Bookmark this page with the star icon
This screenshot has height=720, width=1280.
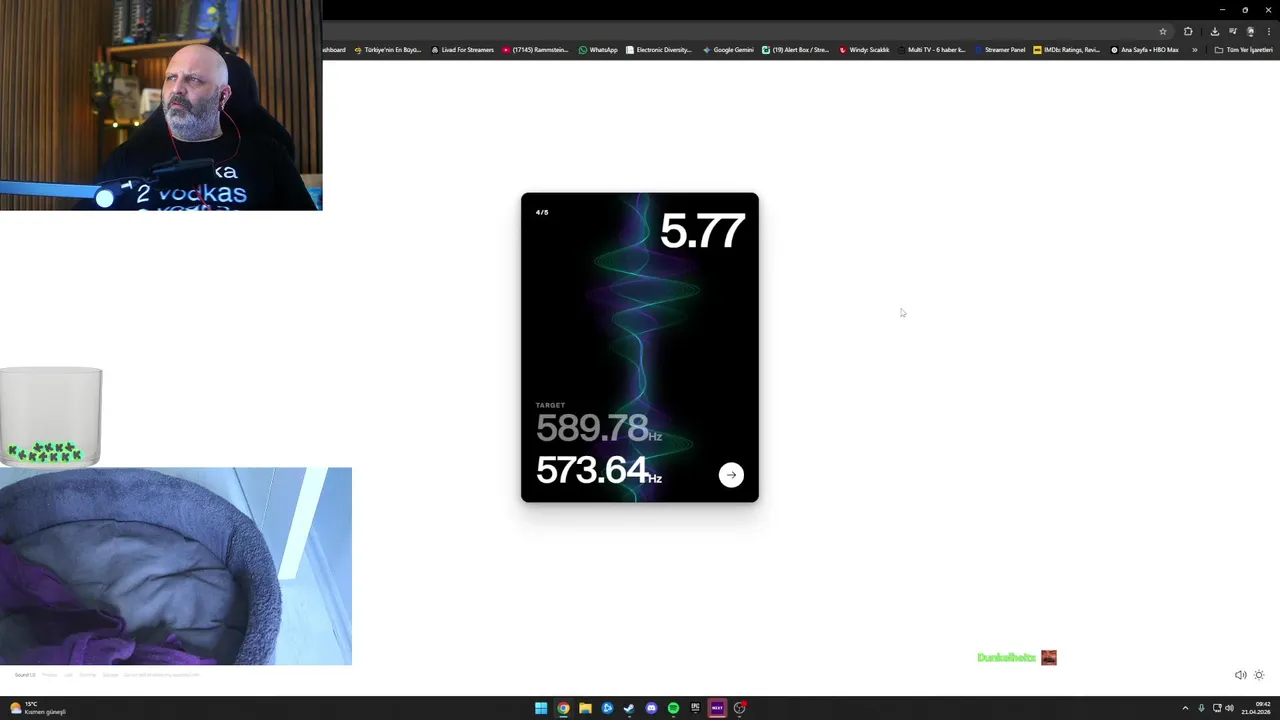[x=1162, y=31]
